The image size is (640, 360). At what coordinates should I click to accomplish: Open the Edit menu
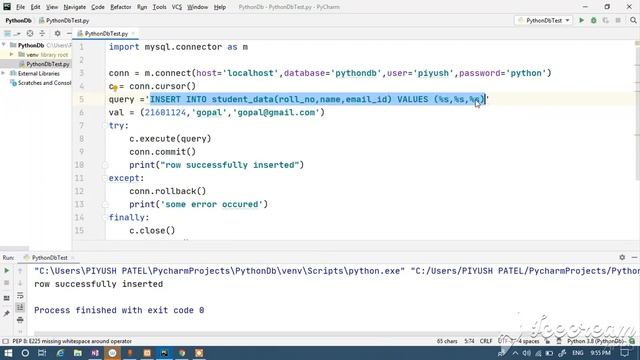pos(36,7)
